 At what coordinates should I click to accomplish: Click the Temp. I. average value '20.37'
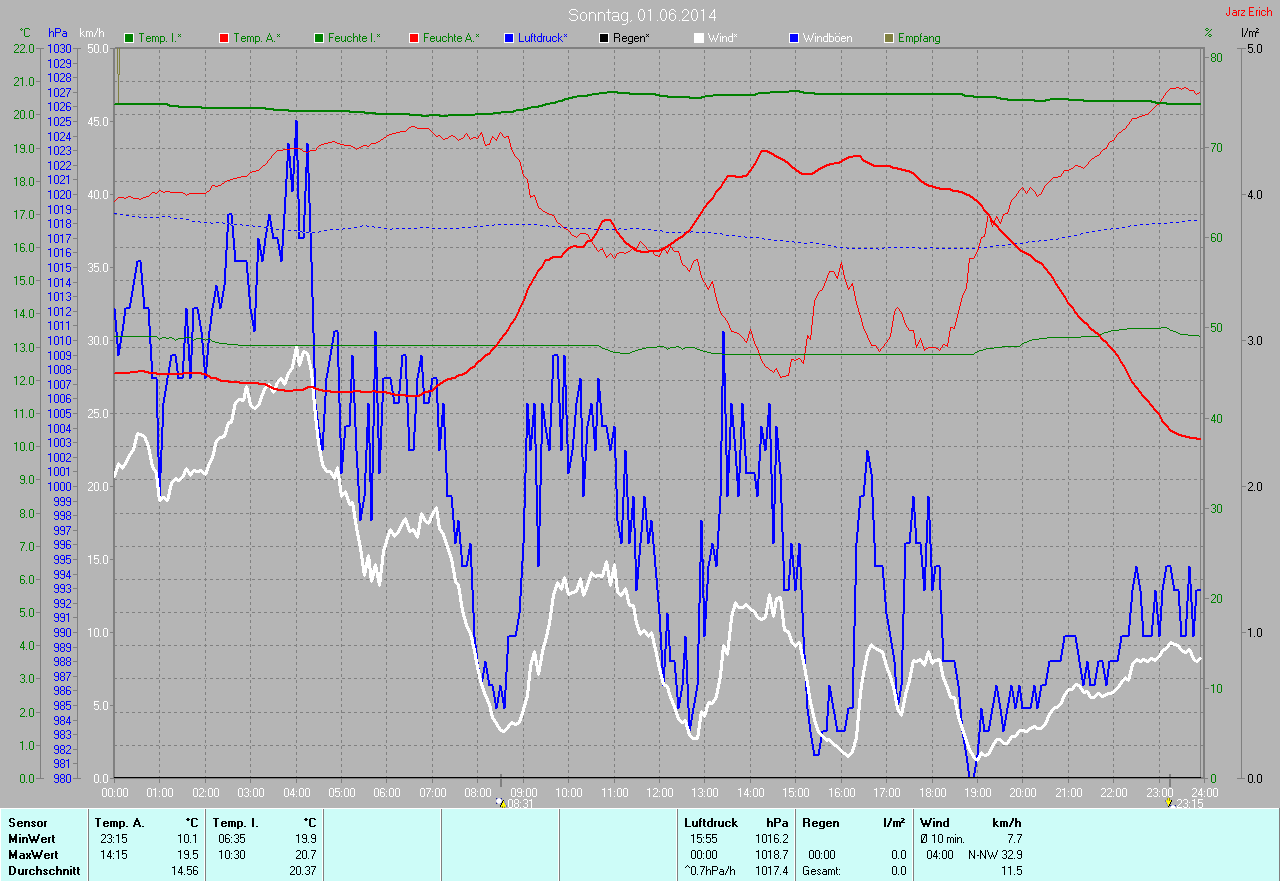point(302,871)
